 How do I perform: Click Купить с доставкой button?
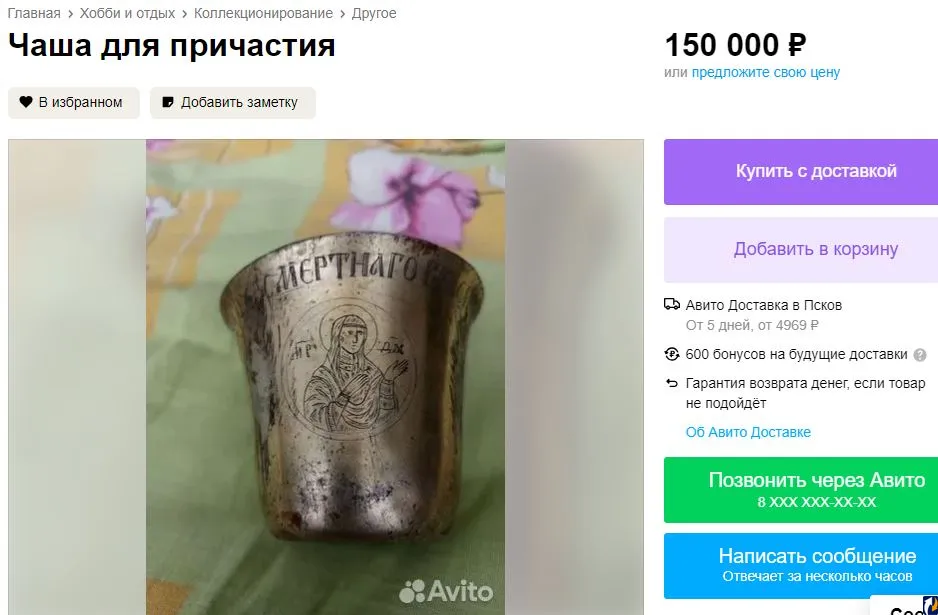(x=801, y=172)
